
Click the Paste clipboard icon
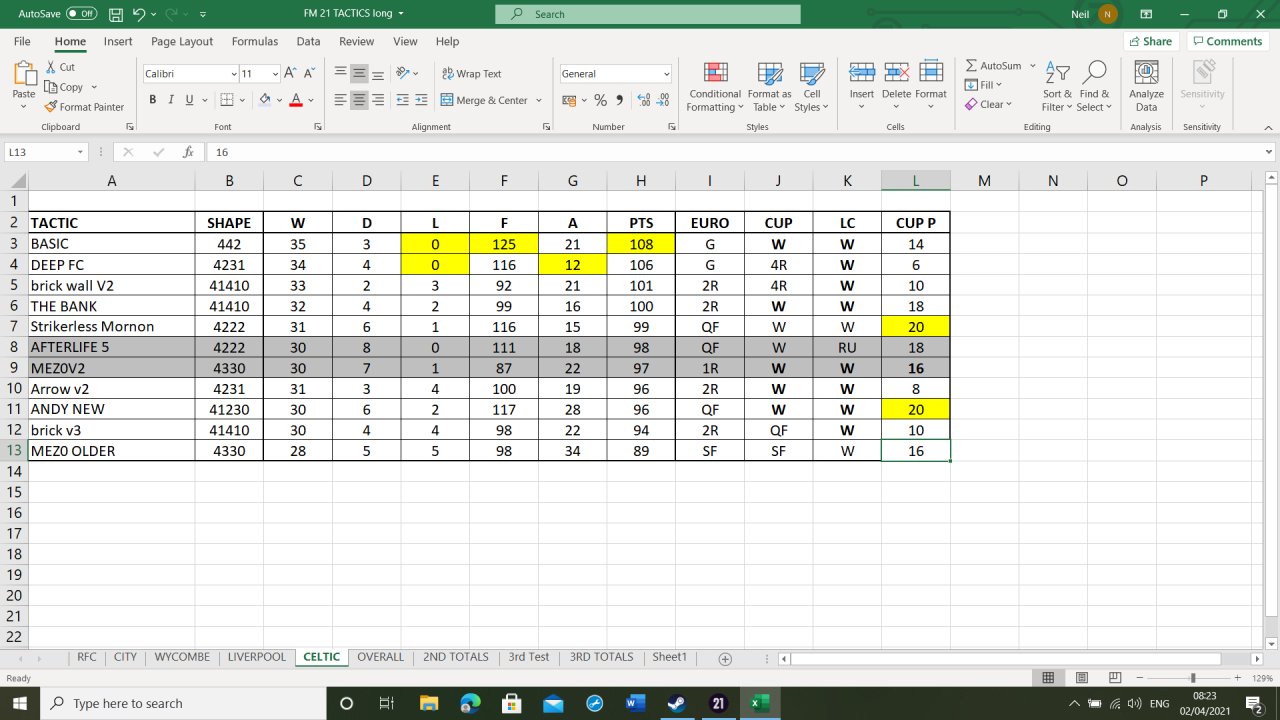click(23, 73)
